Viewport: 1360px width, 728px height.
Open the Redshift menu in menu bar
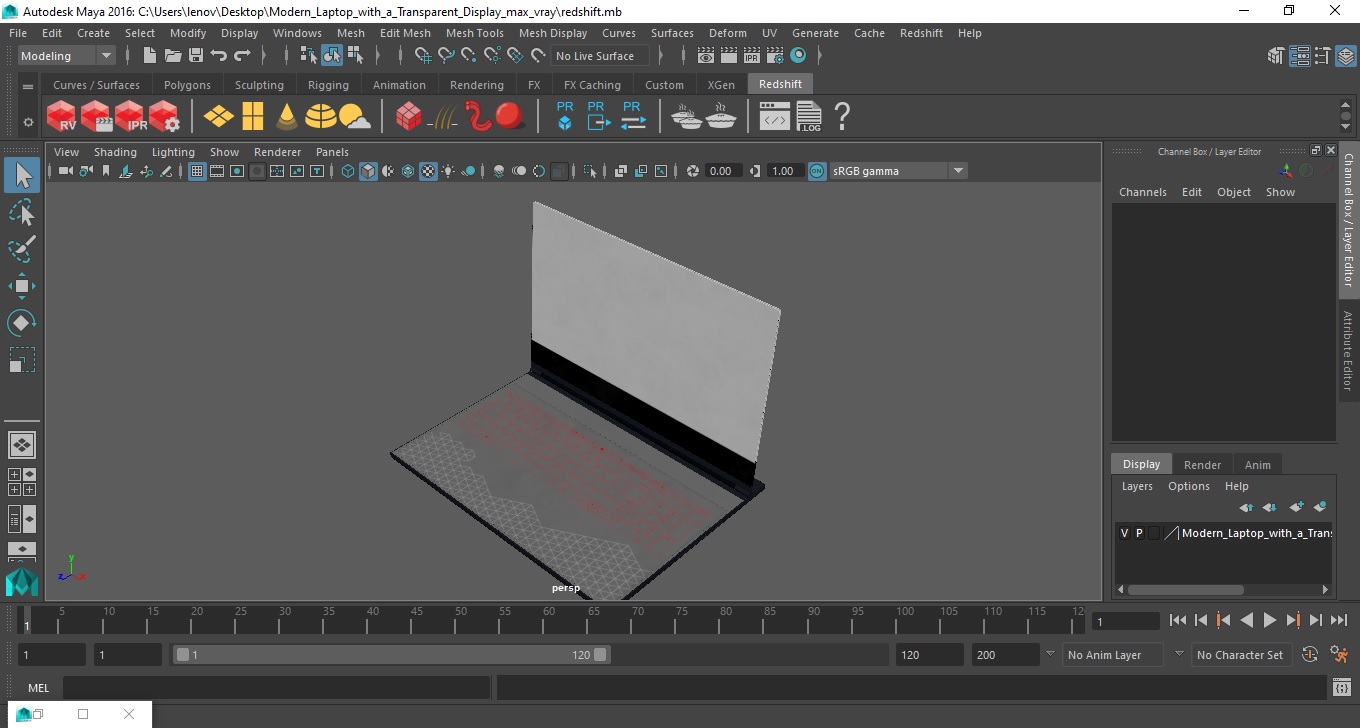tap(921, 33)
